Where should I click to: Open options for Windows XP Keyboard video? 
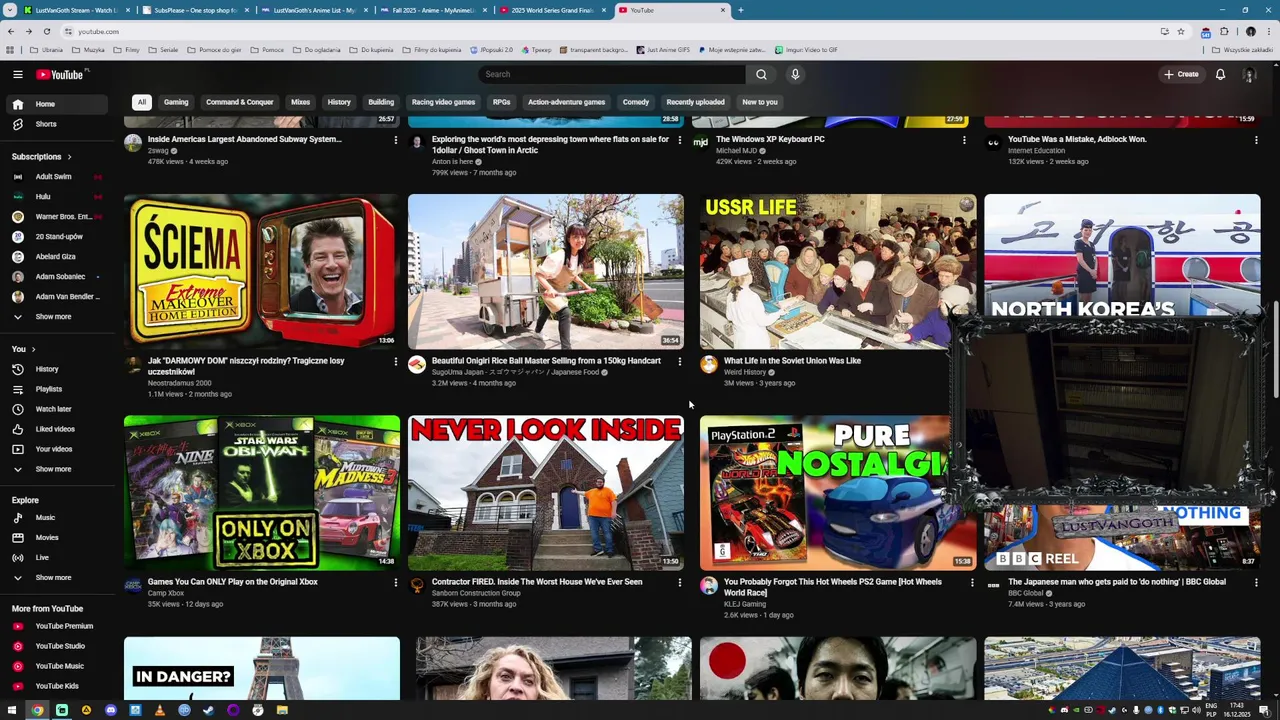click(x=964, y=141)
